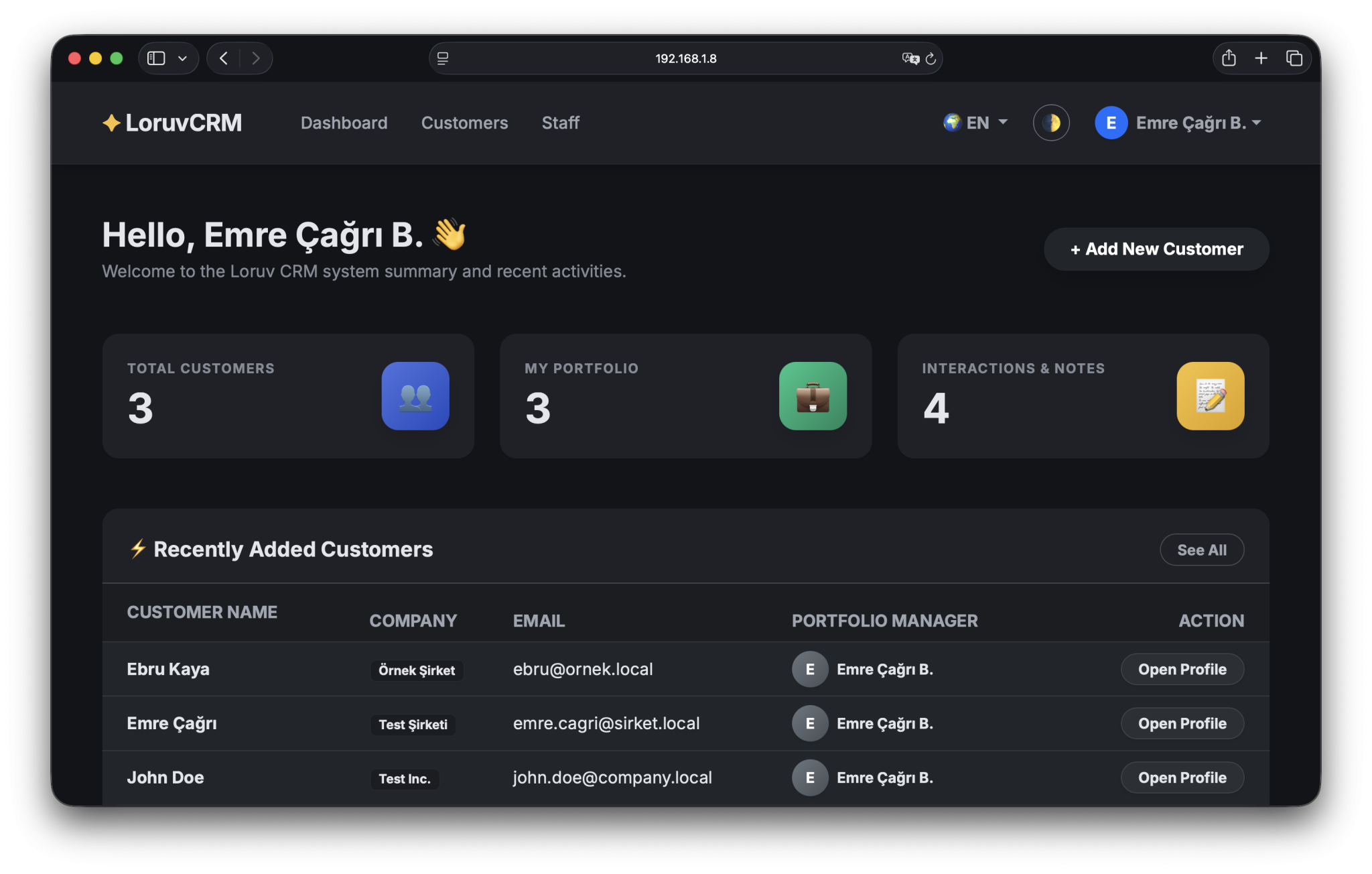Click Safari's page reload icon
The image size is (1372, 874).
coord(931,59)
